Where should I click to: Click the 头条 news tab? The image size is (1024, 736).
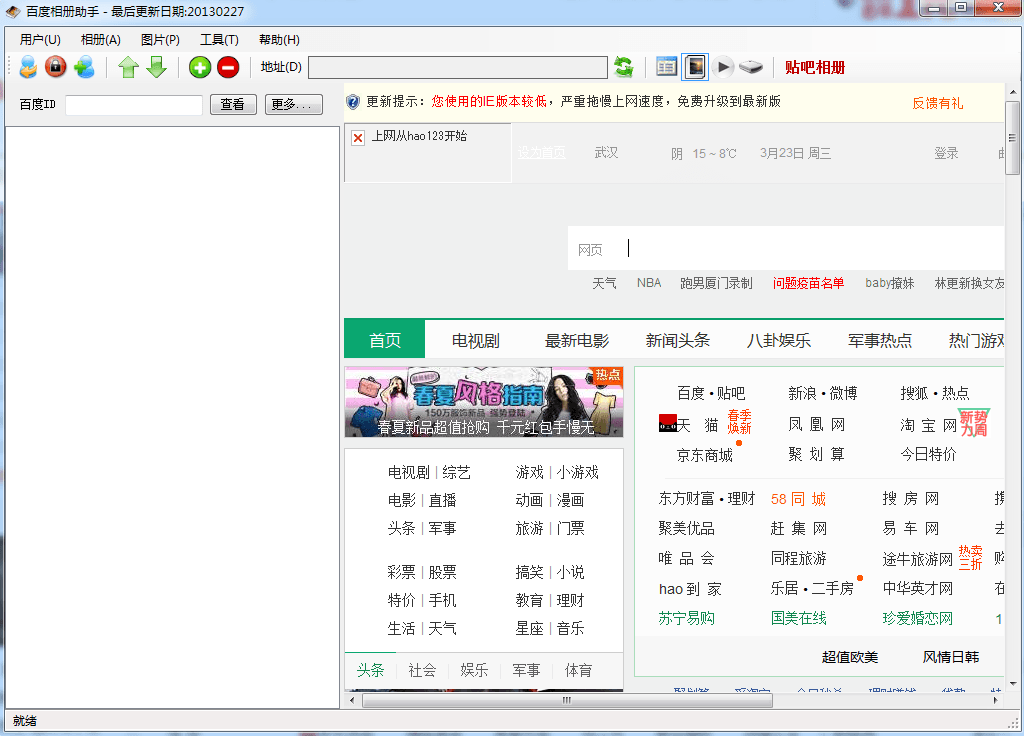coord(370,670)
